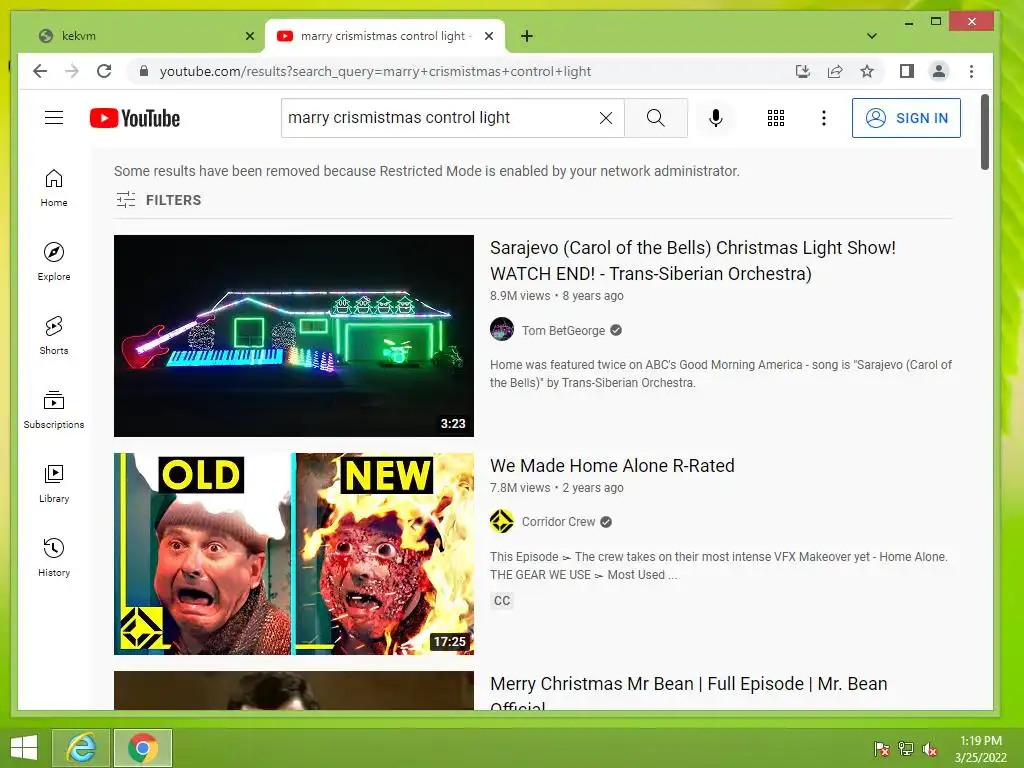Click the magnifying glass search button
The image size is (1024, 768).
click(x=656, y=118)
